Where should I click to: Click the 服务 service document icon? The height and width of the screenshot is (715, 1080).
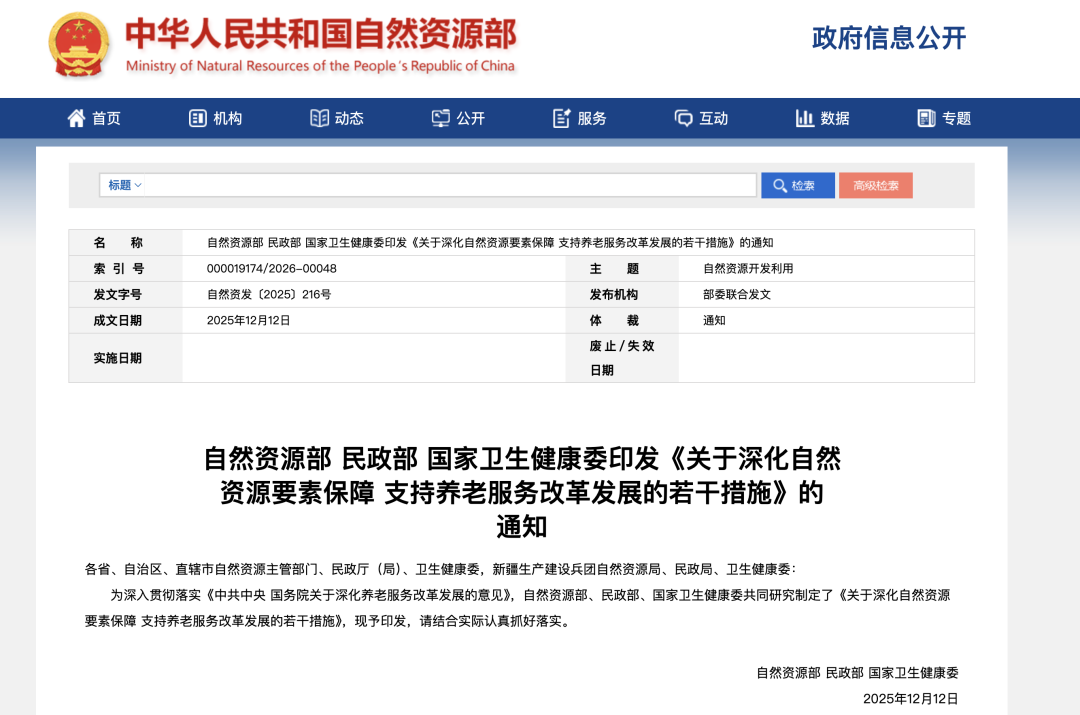[x=562, y=118]
